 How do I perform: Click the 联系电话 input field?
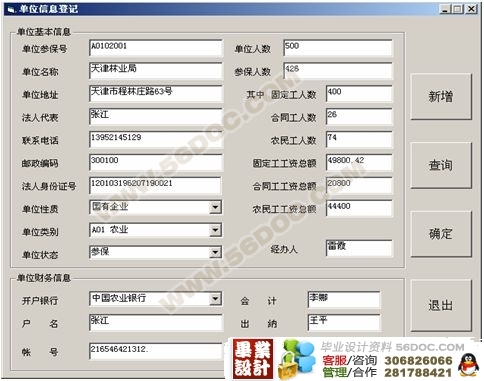156,139
